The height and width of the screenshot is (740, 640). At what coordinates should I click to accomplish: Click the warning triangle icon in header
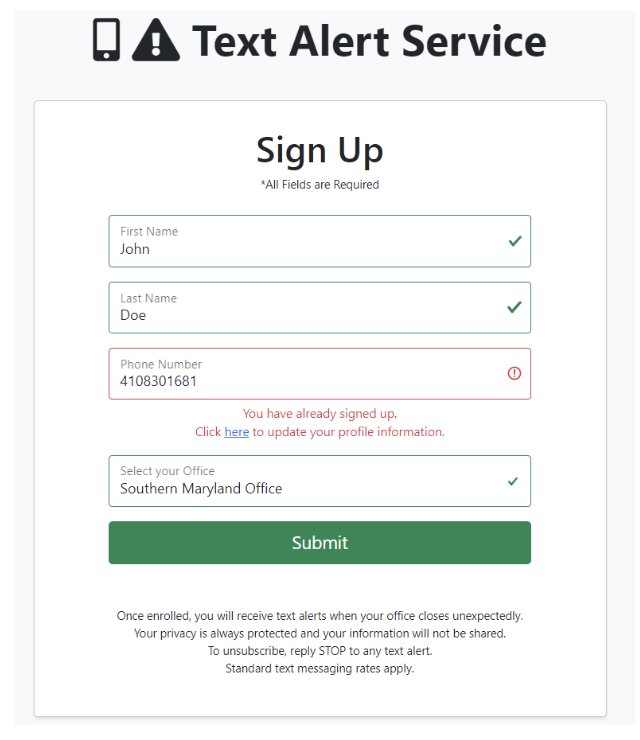(x=156, y=40)
